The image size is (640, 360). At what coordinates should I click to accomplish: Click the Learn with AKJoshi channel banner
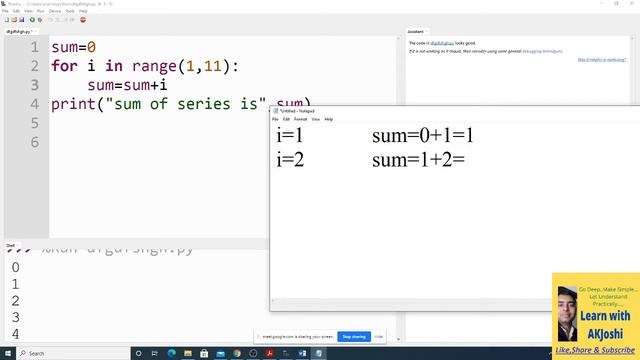click(x=596, y=316)
